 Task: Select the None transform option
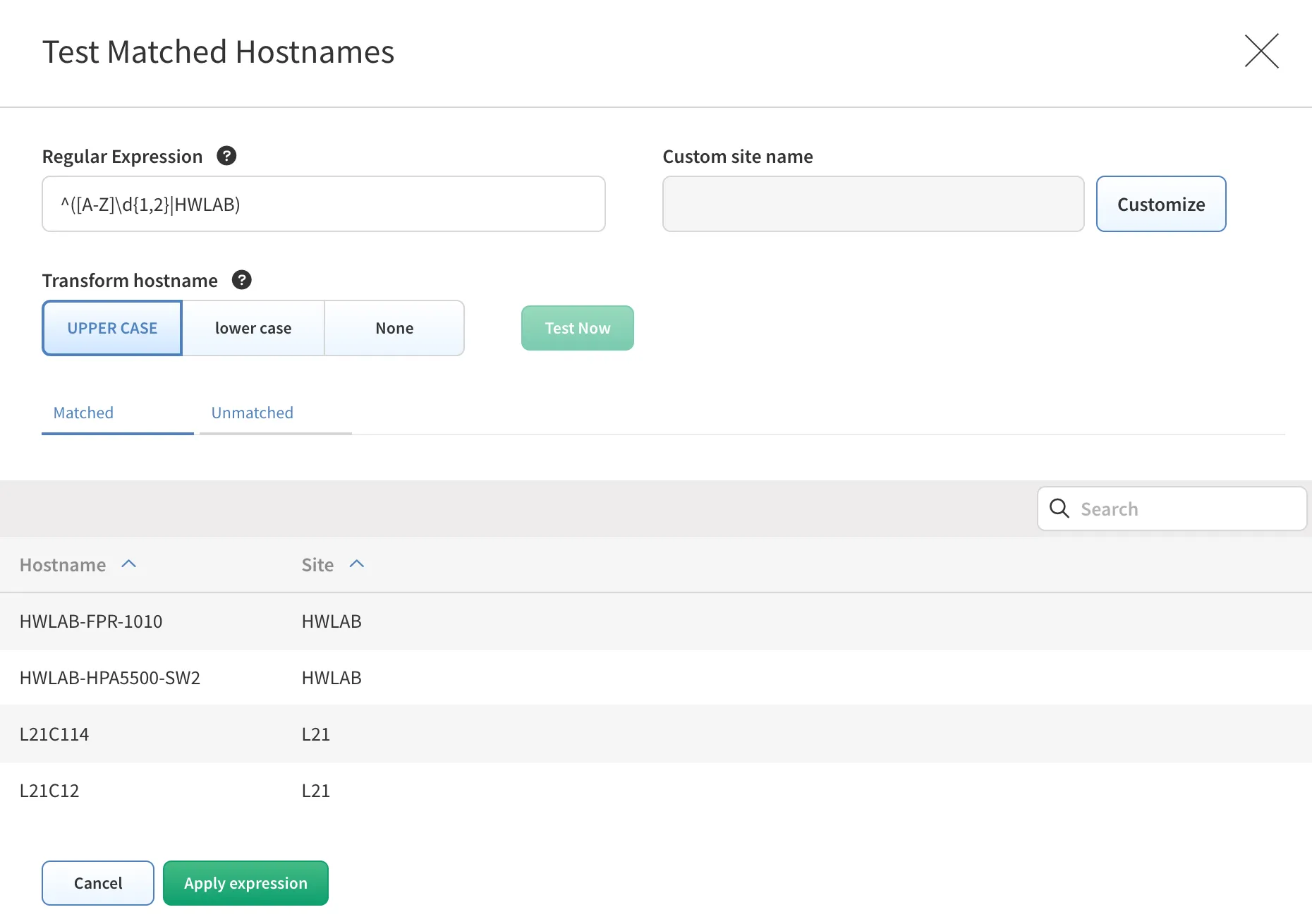pos(394,327)
